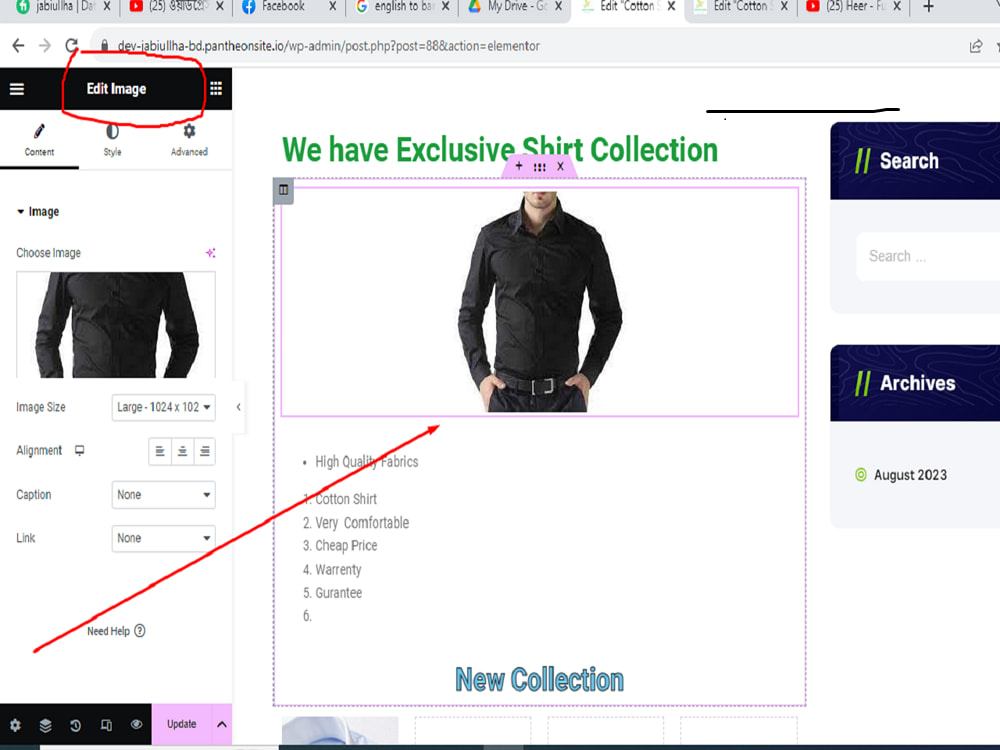Click the section add plus handle

pos(518,166)
